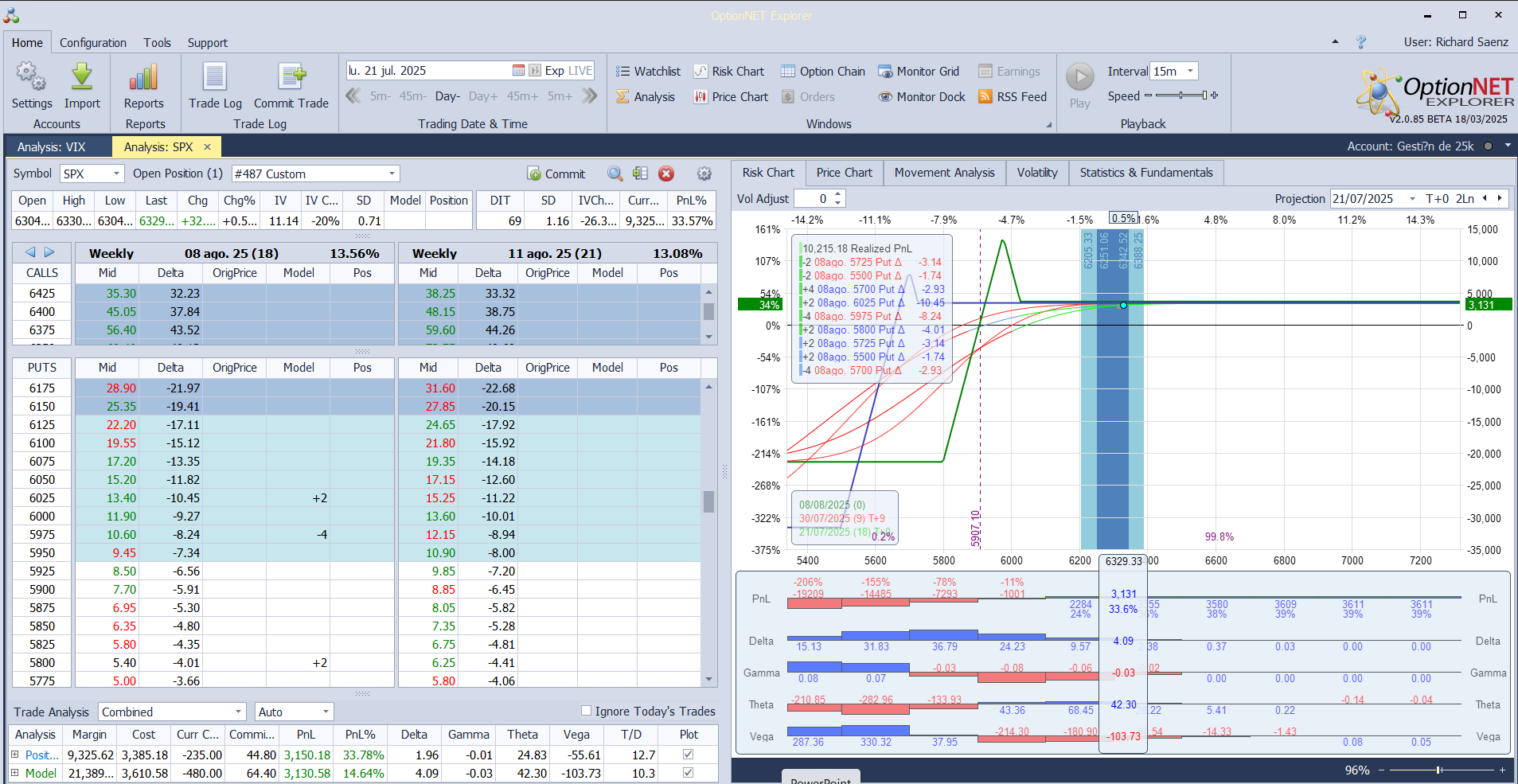Viewport: 1518px width, 784px height.
Task: Jump back with the double left arrows
Action: (353, 96)
